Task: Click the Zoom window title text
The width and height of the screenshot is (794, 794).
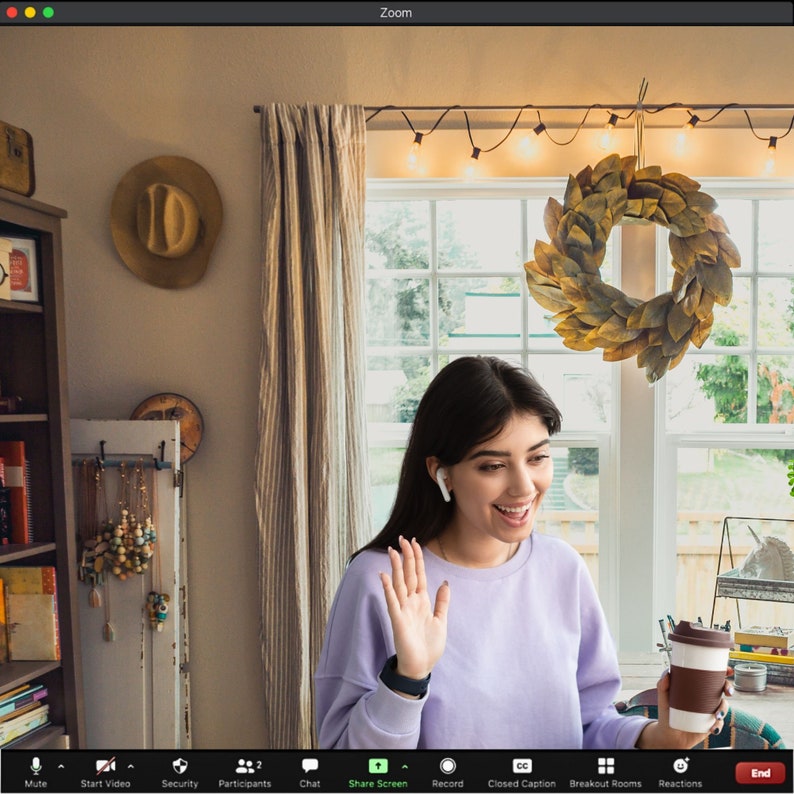Action: click(x=396, y=13)
